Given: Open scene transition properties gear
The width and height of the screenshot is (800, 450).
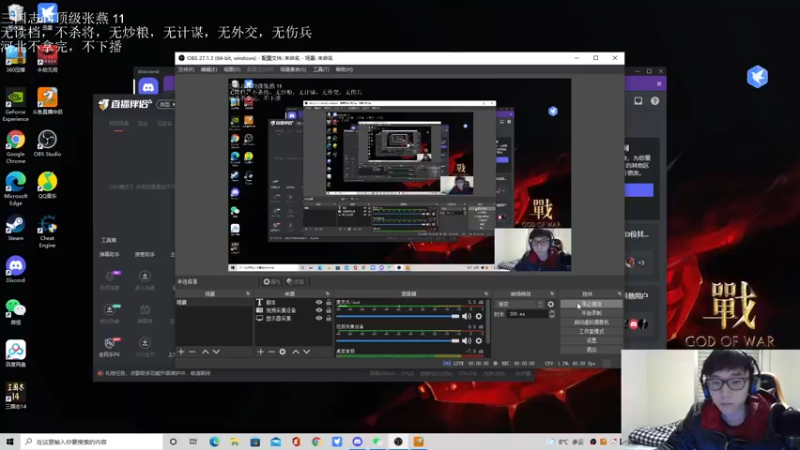Looking at the screenshot, I should pos(551,304).
